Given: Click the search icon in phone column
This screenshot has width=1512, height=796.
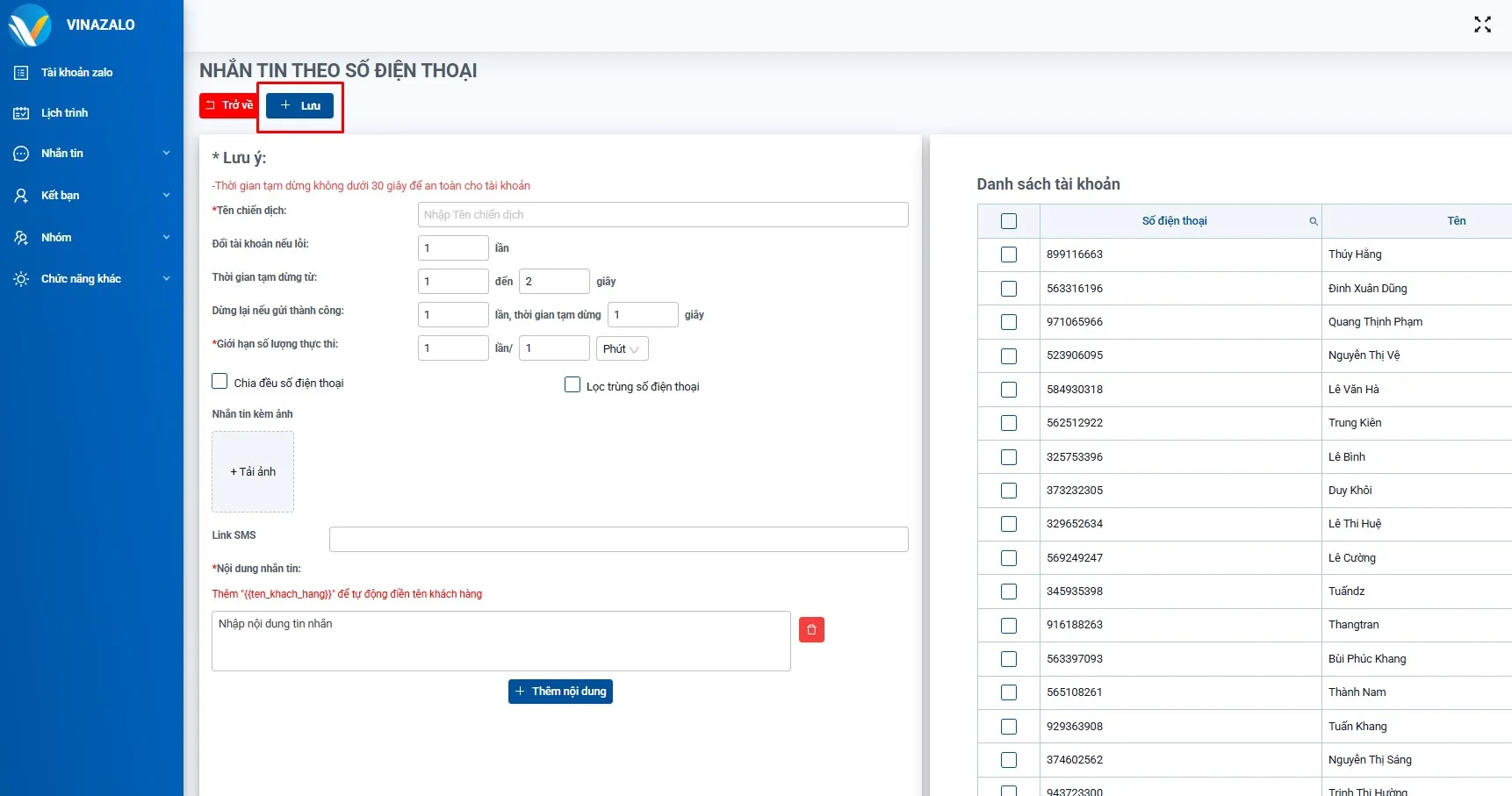Looking at the screenshot, I should pos(1313,221).
